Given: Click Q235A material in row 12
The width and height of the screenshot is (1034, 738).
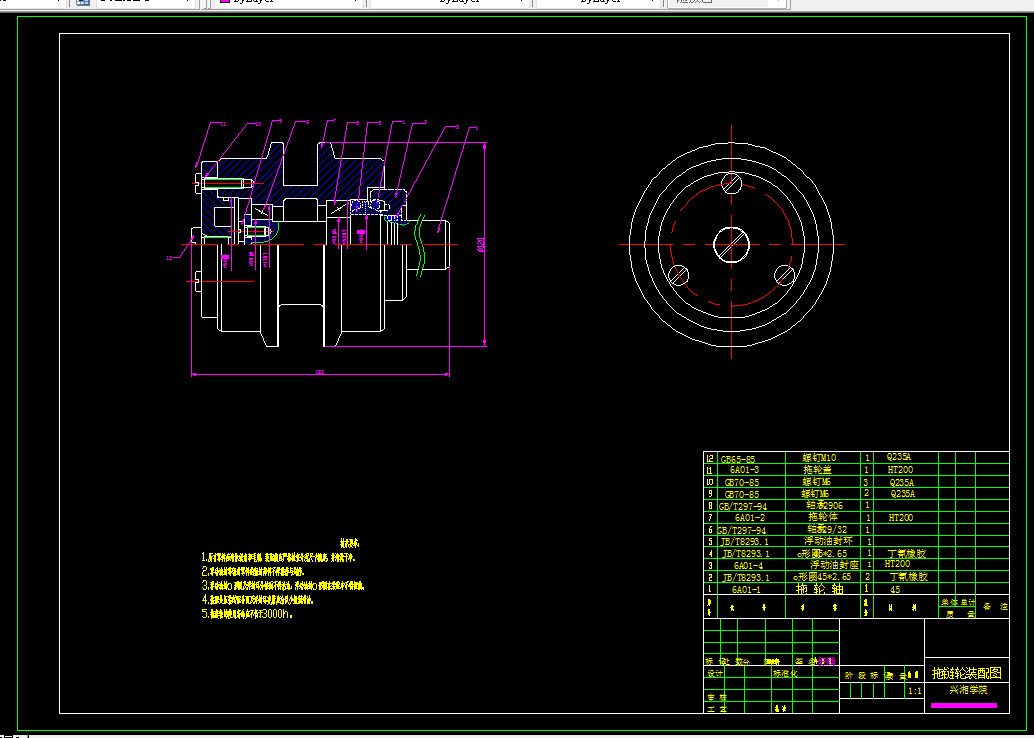Looking at the screenshot, I should click(899, 456).
